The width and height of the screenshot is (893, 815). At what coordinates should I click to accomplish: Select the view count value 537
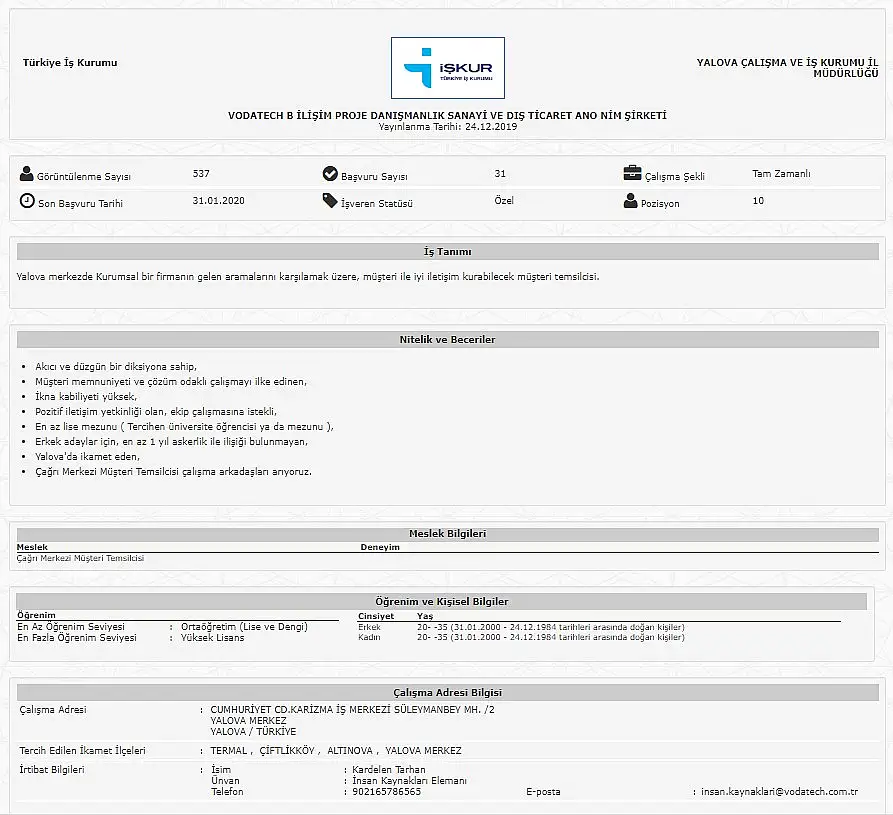201,173
